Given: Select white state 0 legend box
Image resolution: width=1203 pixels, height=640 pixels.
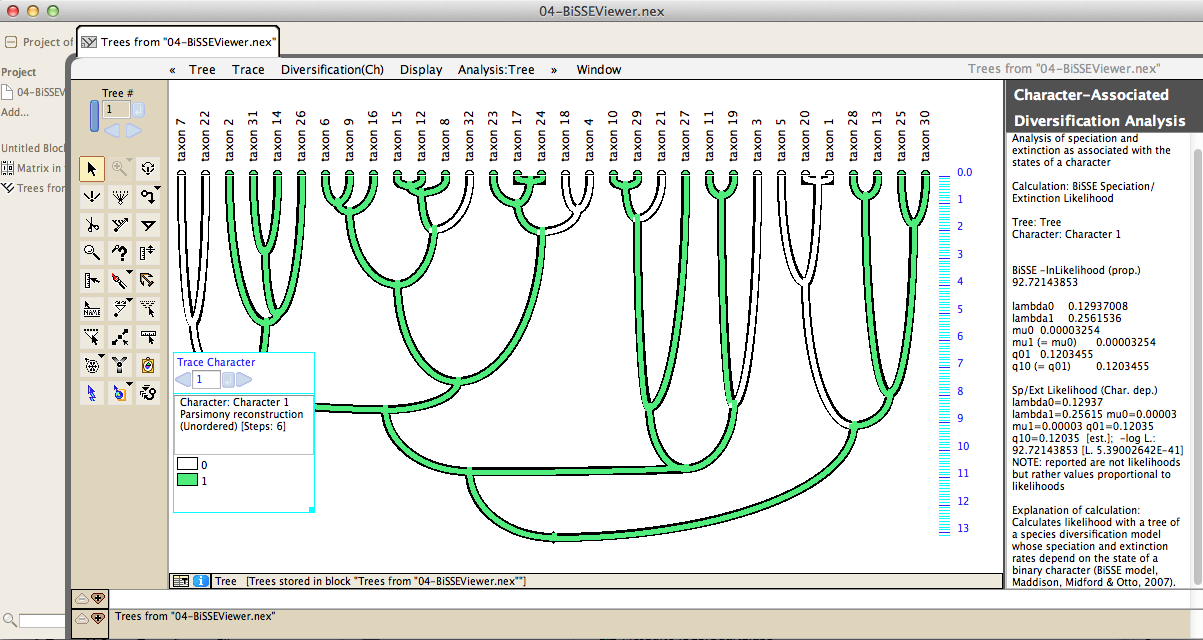Looking at the screenshot, I should pyautogui.click(x=187, y=465).
